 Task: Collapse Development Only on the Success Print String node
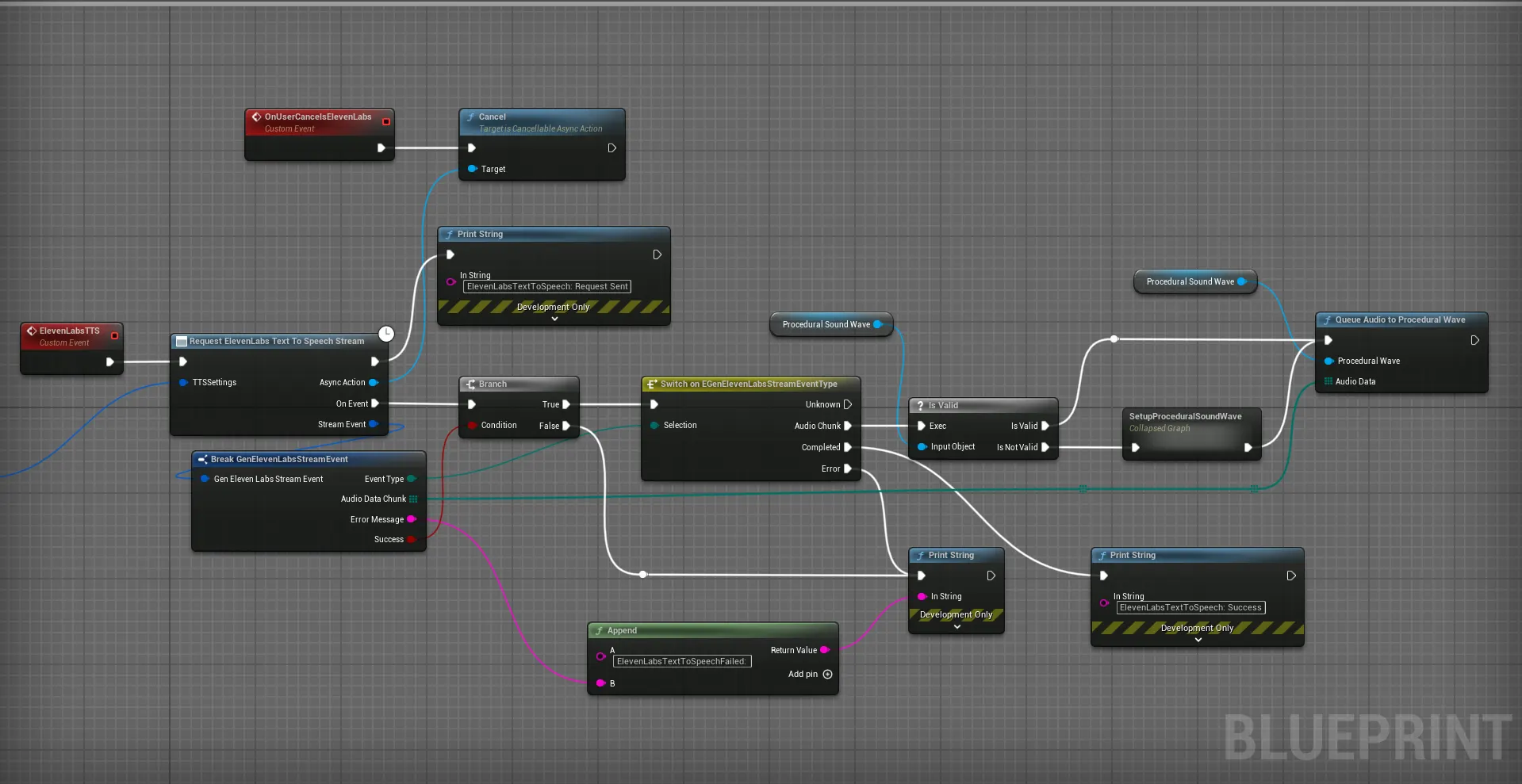[1197, 640]
